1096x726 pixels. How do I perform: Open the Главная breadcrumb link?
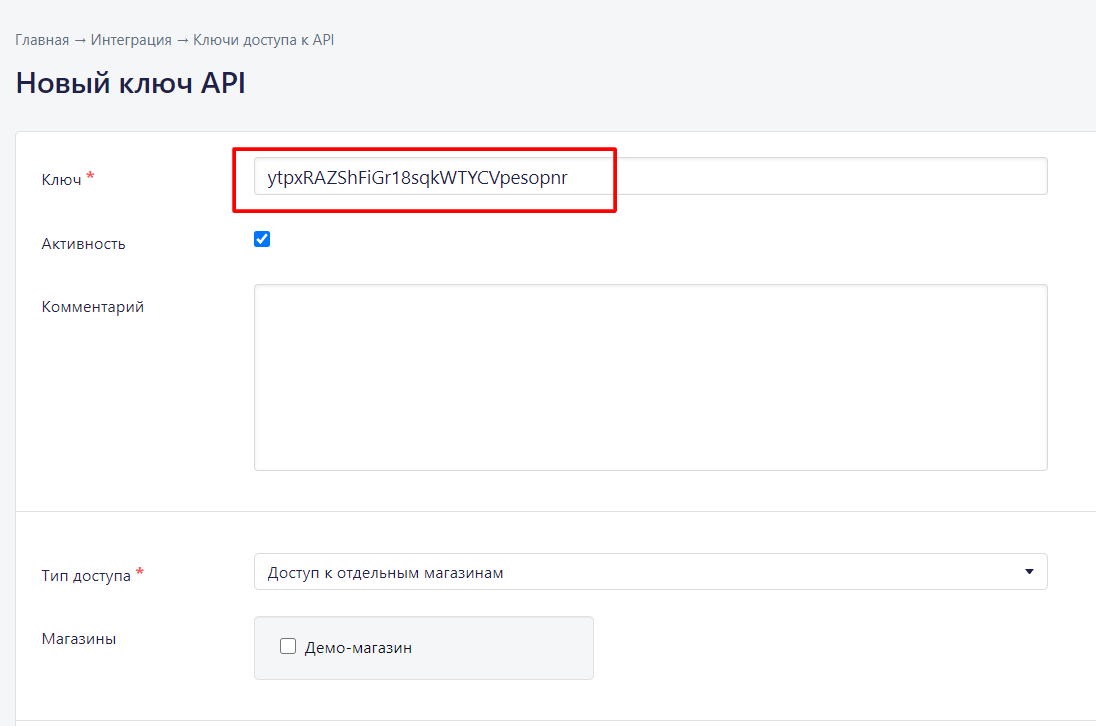[x=42, y=40]
